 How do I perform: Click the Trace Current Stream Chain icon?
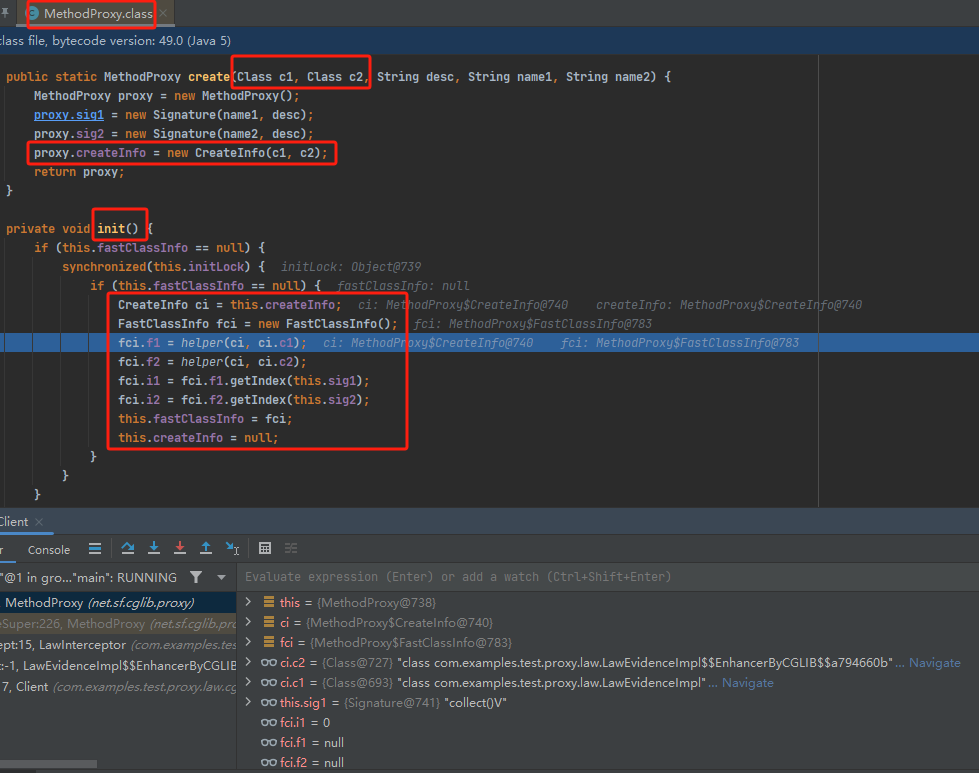[x=291, y=548]
